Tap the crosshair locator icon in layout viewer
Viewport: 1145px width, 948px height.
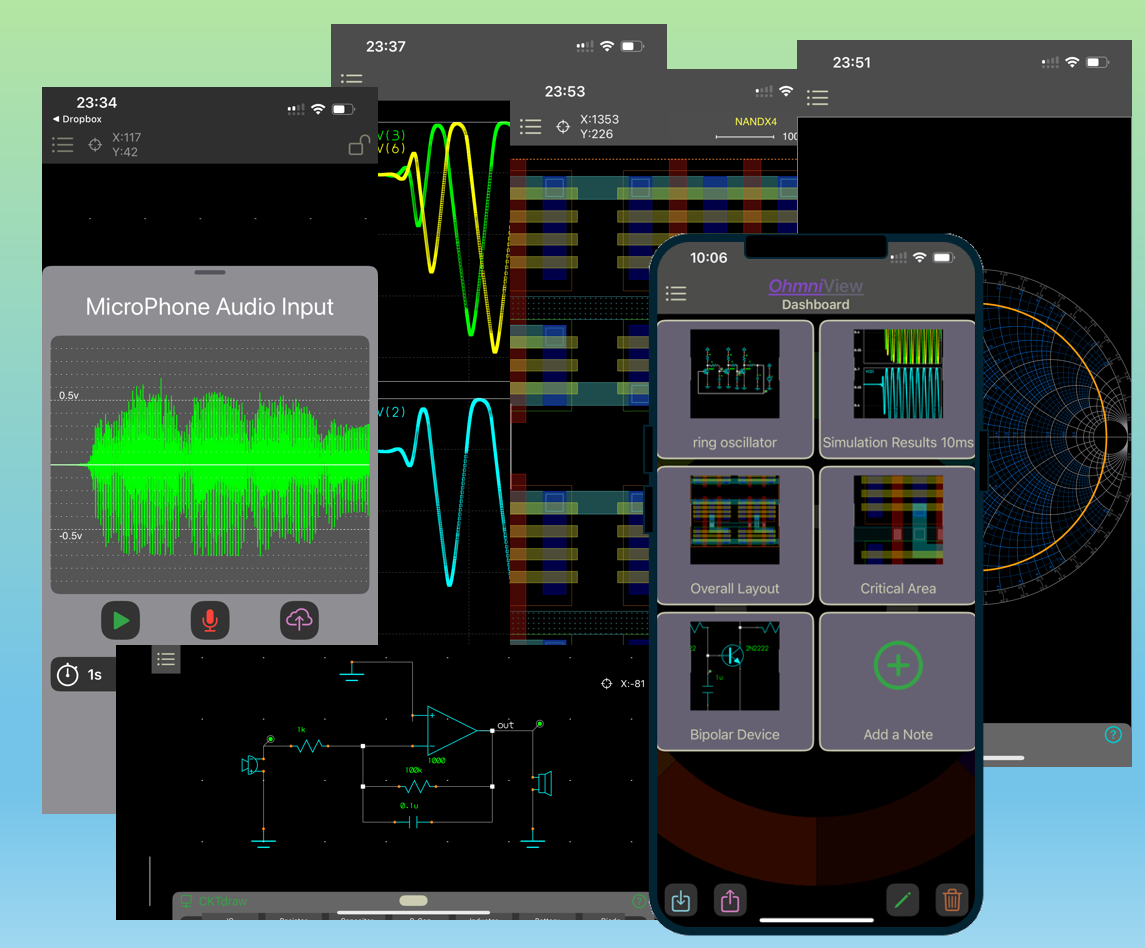click(562, 126)
